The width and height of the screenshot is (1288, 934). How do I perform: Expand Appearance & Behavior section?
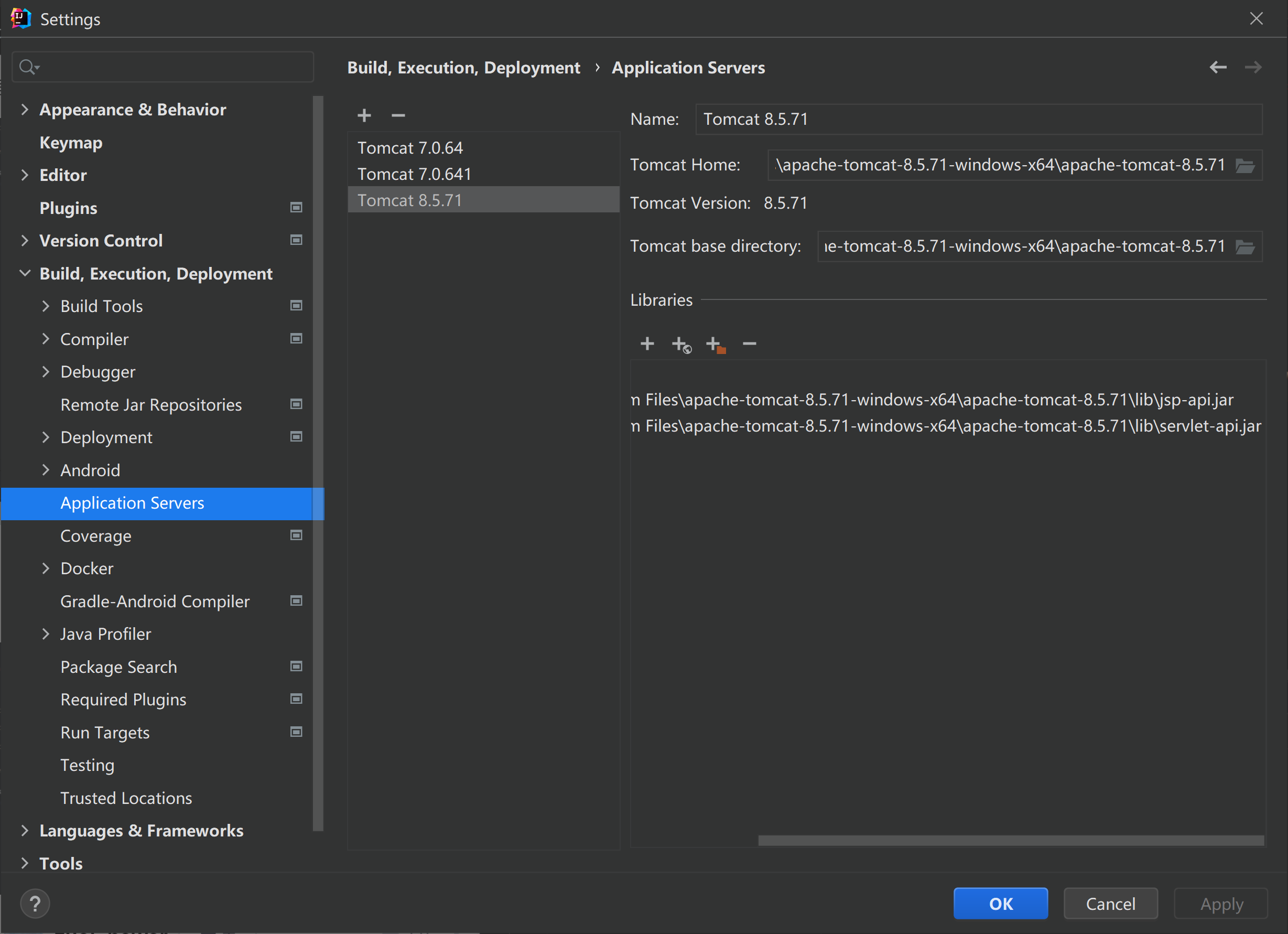pyautogui.click(x=25, y=109)
